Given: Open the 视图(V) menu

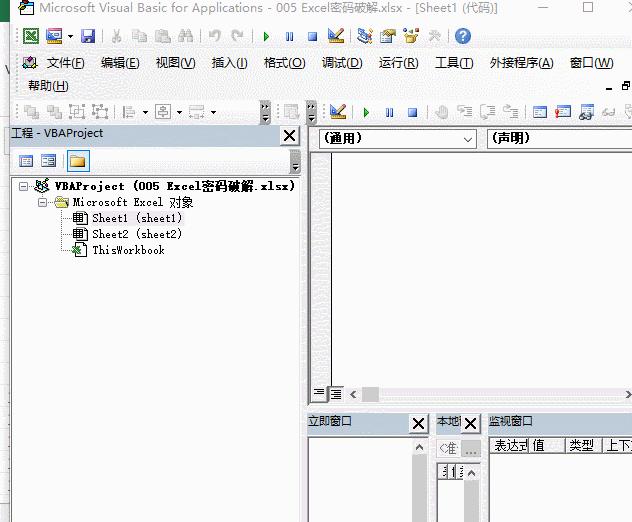Looking at the screenshot, I should (175, 63).
